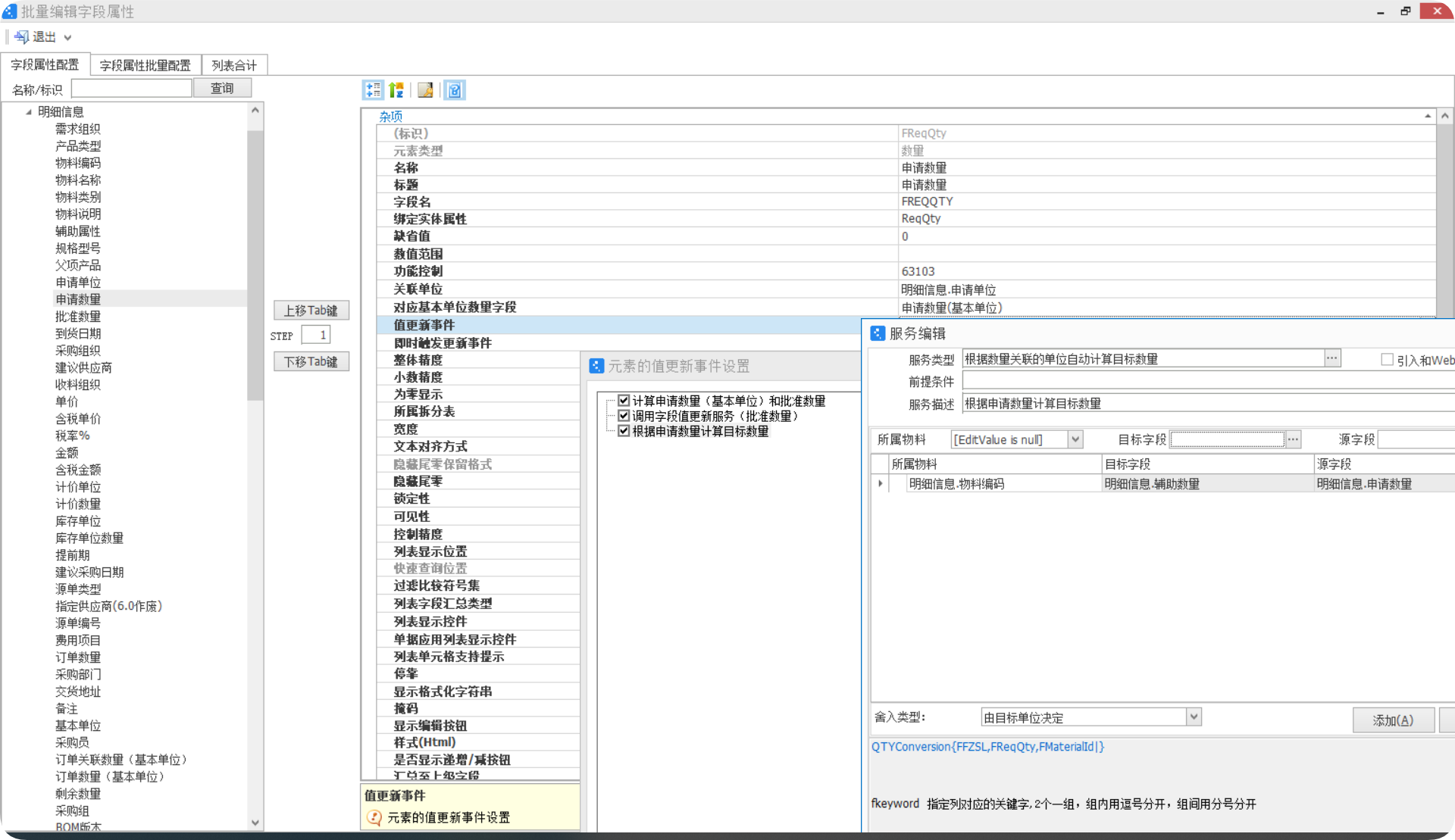Toggle 计算申请数量（基本单位）和批准数量 checkbox
The width and height of the screenshot is (1455, 840).
tap(624, 401)
